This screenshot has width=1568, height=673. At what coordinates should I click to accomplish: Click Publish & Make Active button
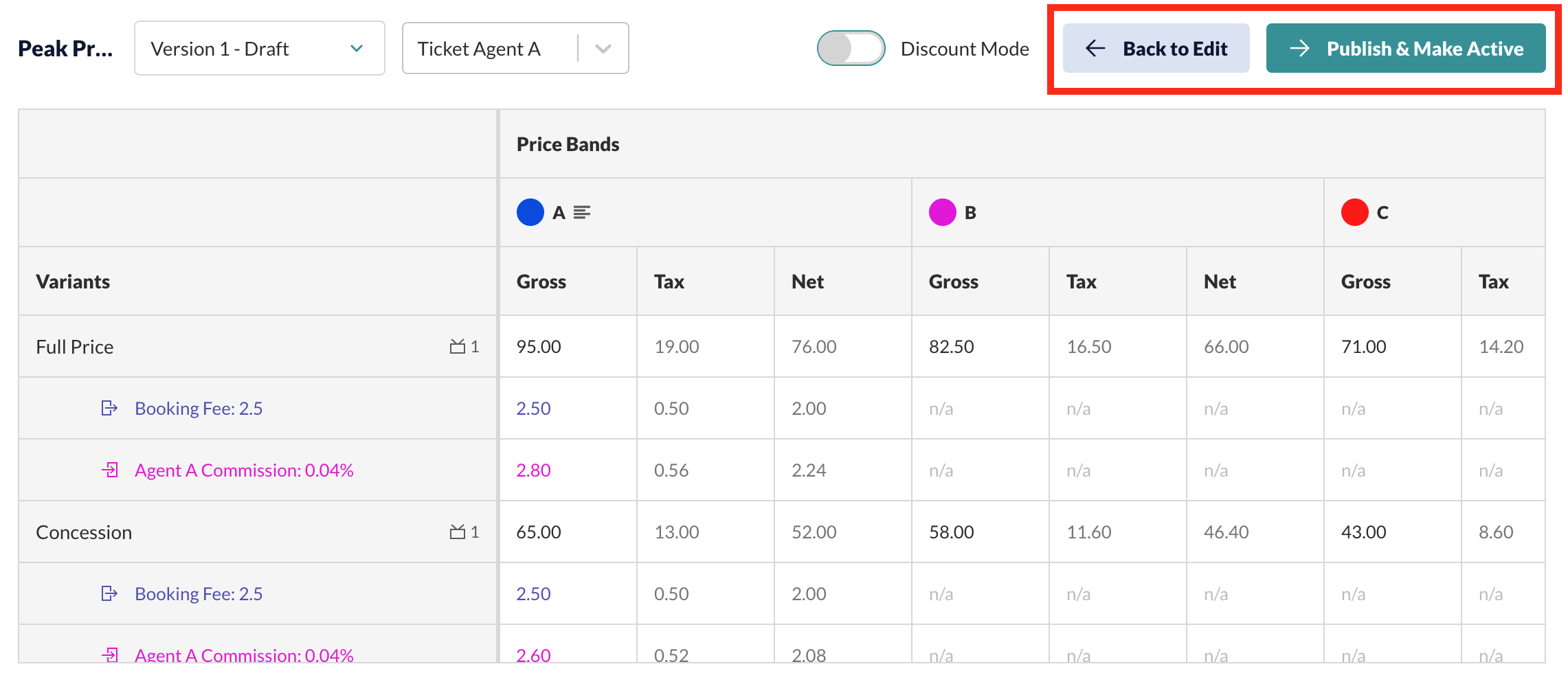(1406, 49)
